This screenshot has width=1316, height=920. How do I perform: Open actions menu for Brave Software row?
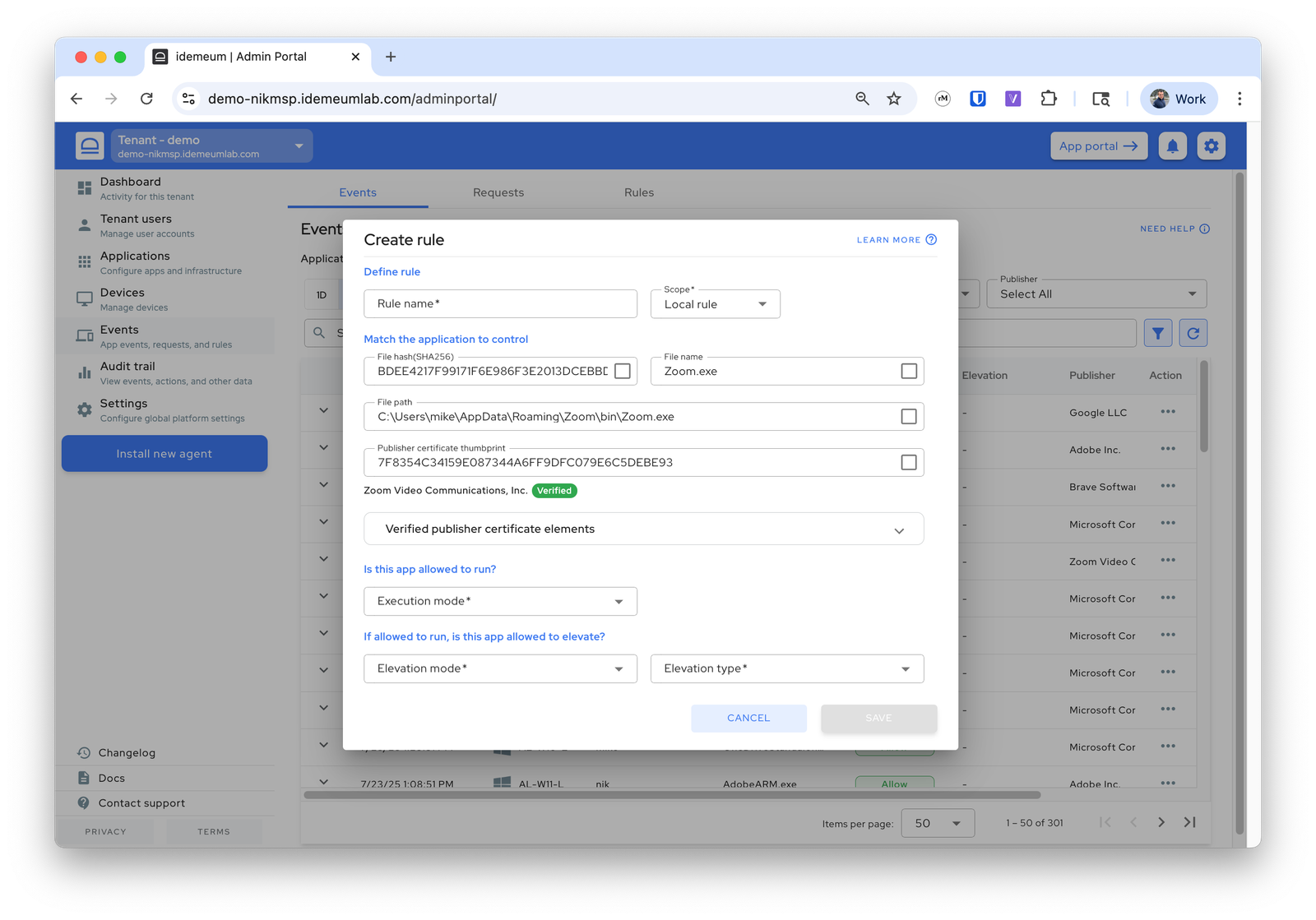pyautogui.click(x=1168, y=486)
